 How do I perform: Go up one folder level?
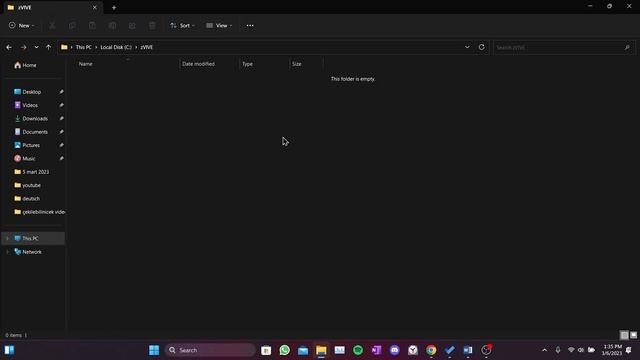pos(49,47)
